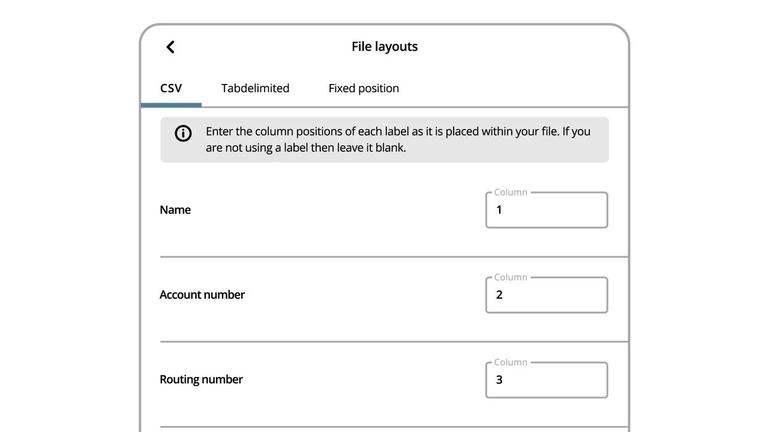Open the Tabdelimited tab
Screen dimensions: 768x432
click(255, 88)
